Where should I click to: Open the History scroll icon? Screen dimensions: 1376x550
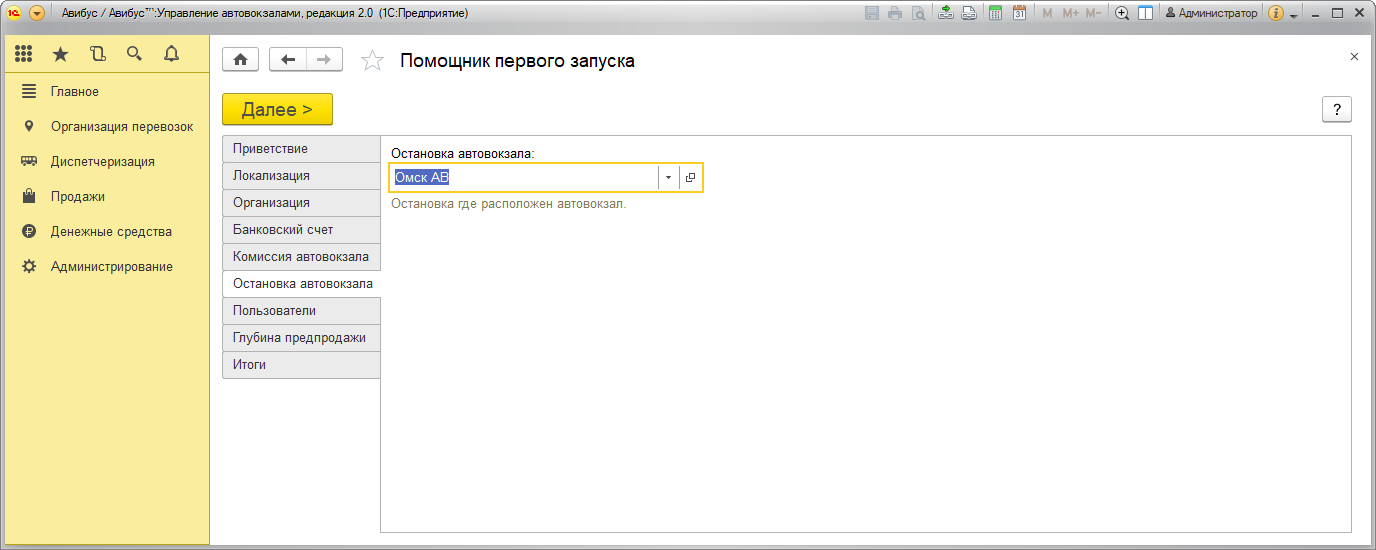tap(97, 54)
